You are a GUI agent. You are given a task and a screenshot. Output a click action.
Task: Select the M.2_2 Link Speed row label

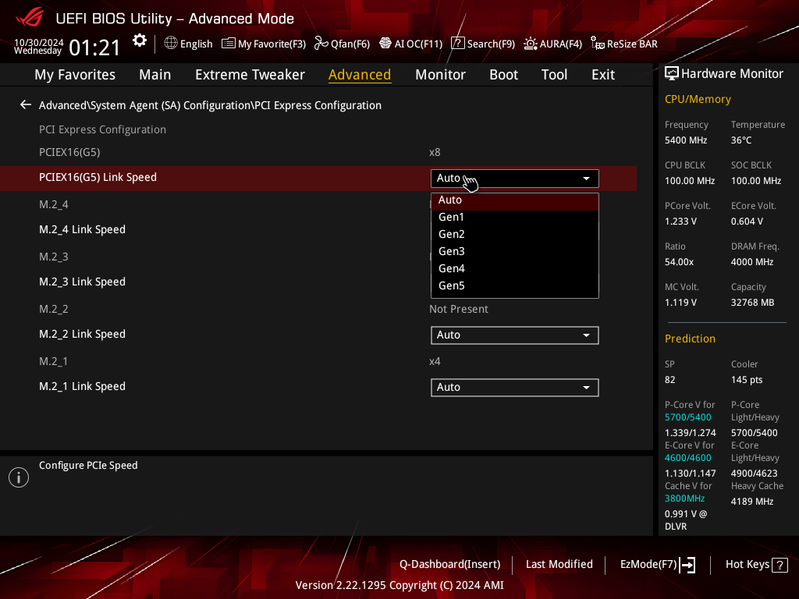click(x=82, y=334)
